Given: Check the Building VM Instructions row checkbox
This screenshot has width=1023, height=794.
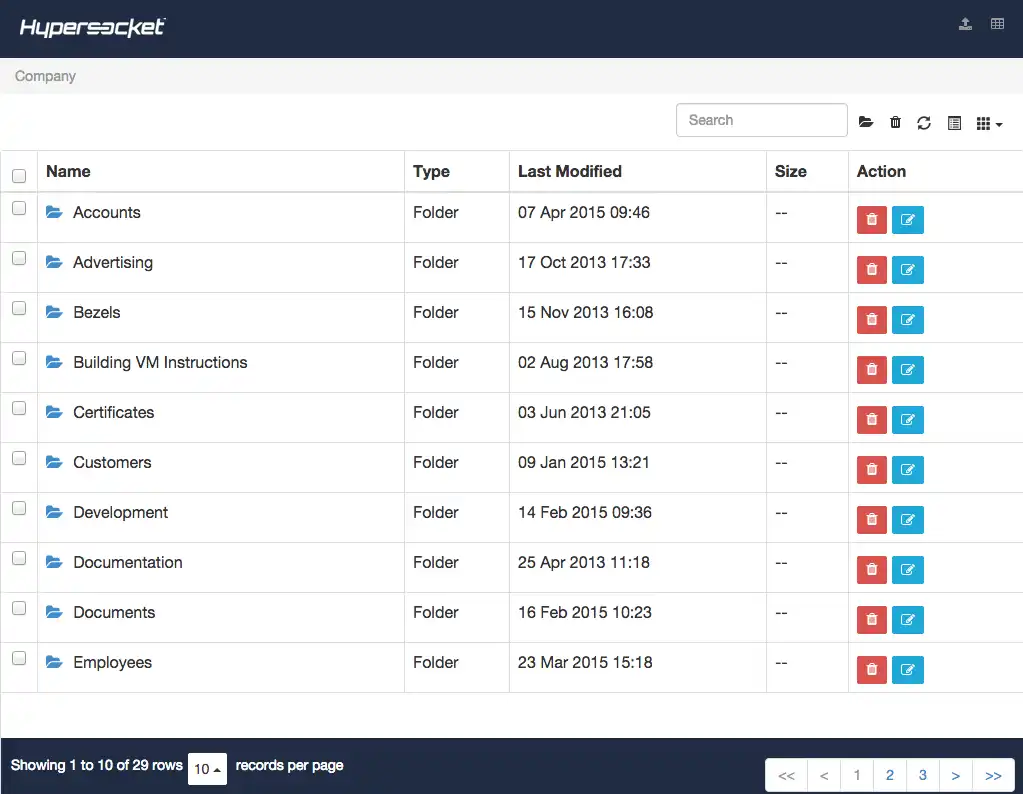Looking at the screenshot, I should tap(19, 358).
